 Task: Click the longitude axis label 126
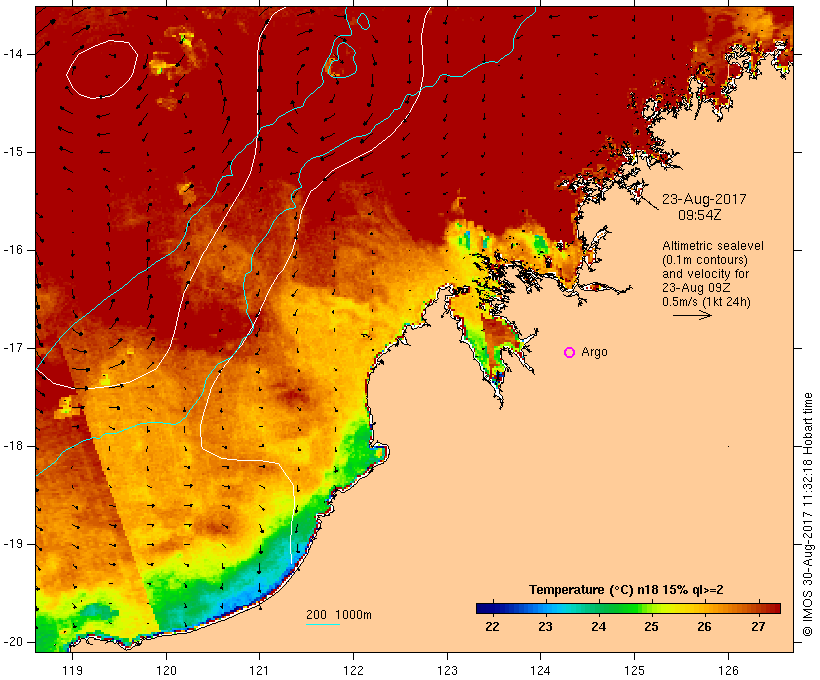click(728, 671)
